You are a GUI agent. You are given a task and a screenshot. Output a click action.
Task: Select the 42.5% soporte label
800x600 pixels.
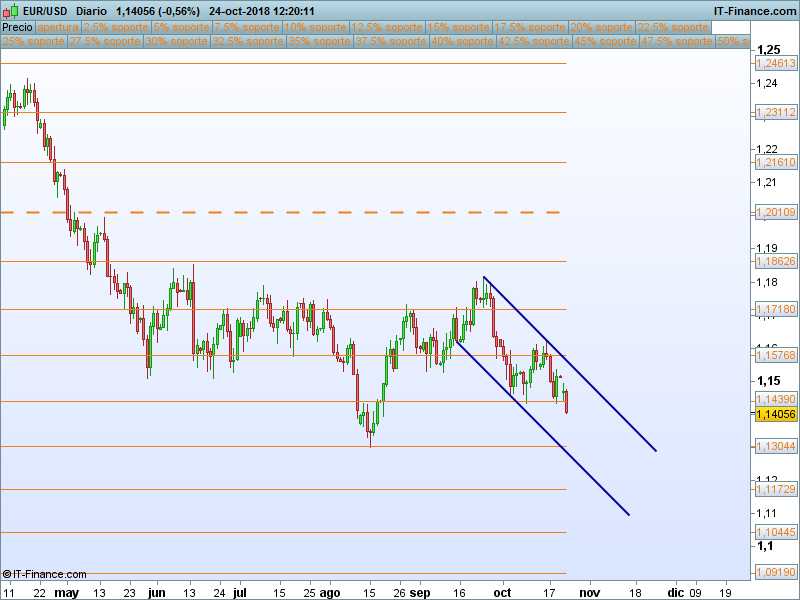click(534, 41)
